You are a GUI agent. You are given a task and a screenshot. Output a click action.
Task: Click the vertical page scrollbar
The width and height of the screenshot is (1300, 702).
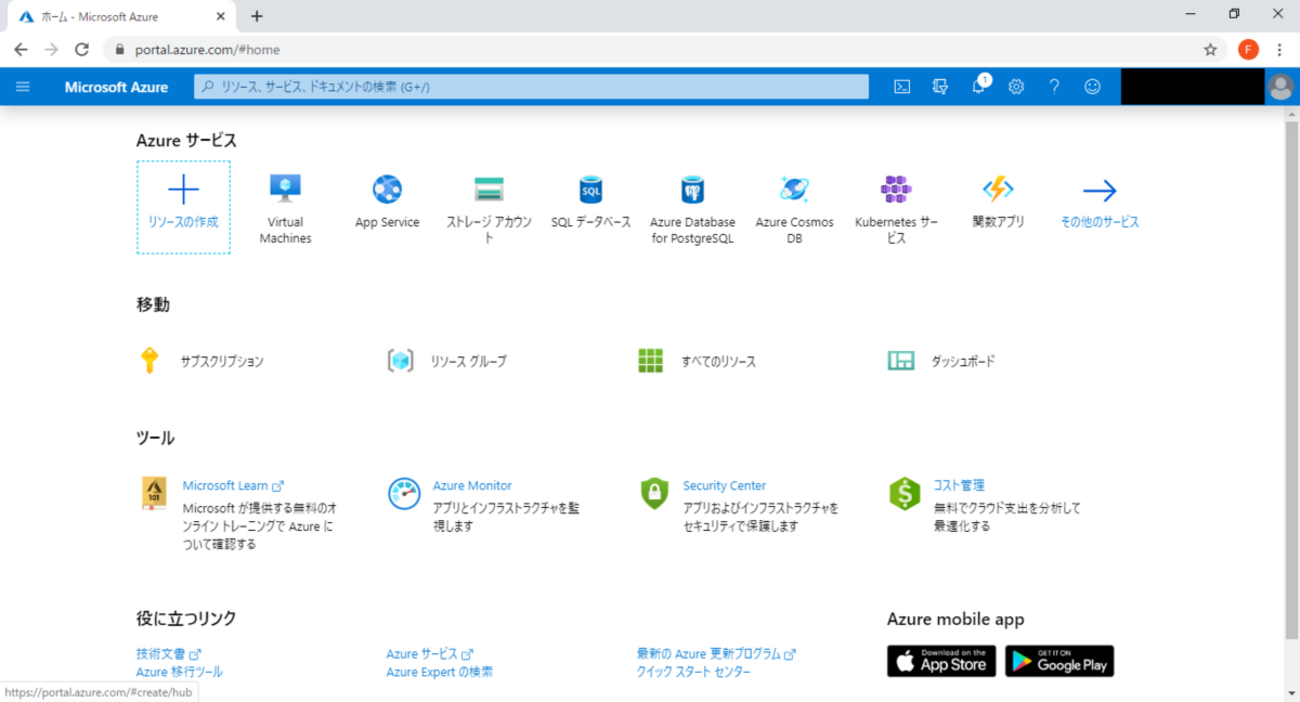point(1291,380)
